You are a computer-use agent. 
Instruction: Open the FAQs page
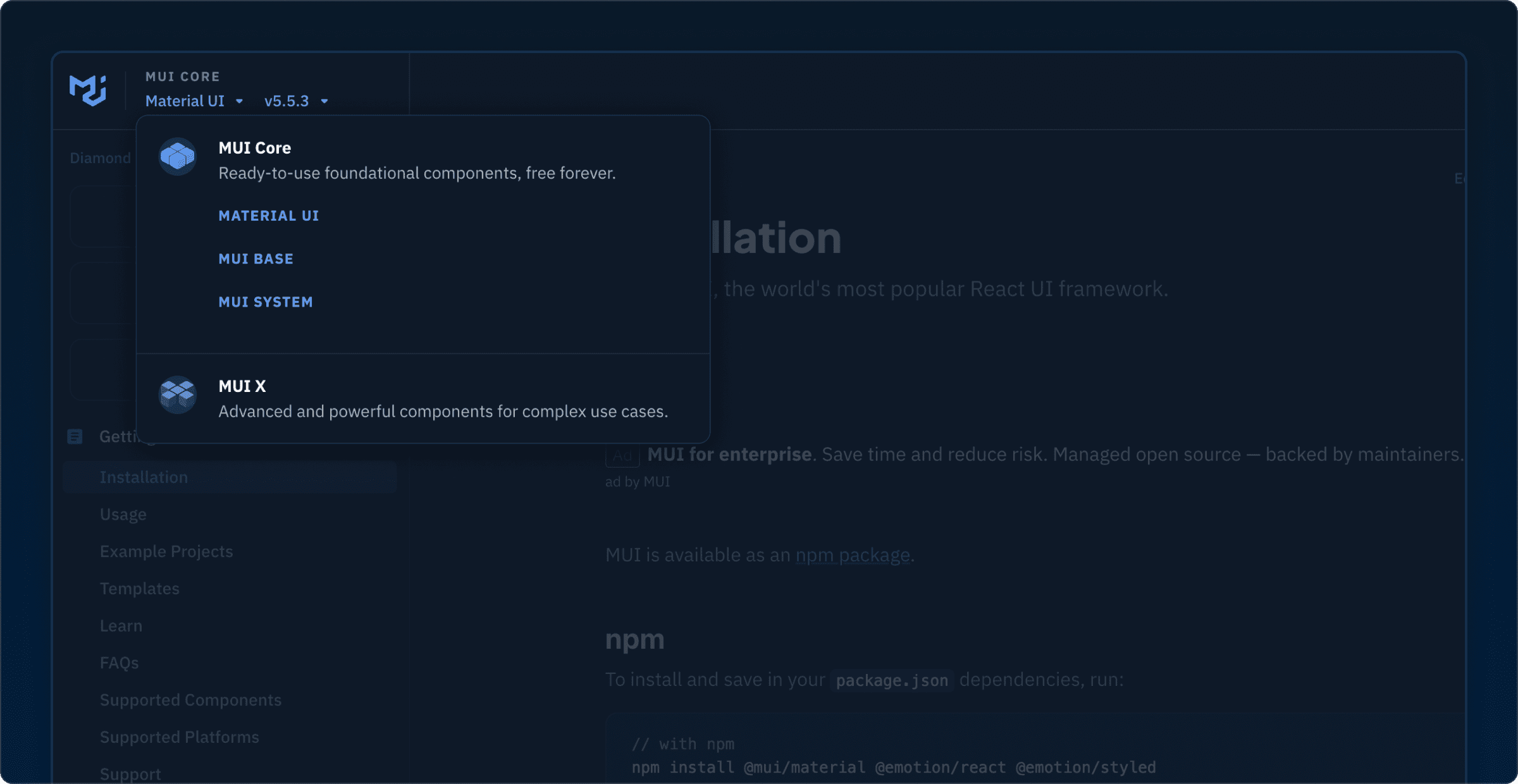pos(120,663)
